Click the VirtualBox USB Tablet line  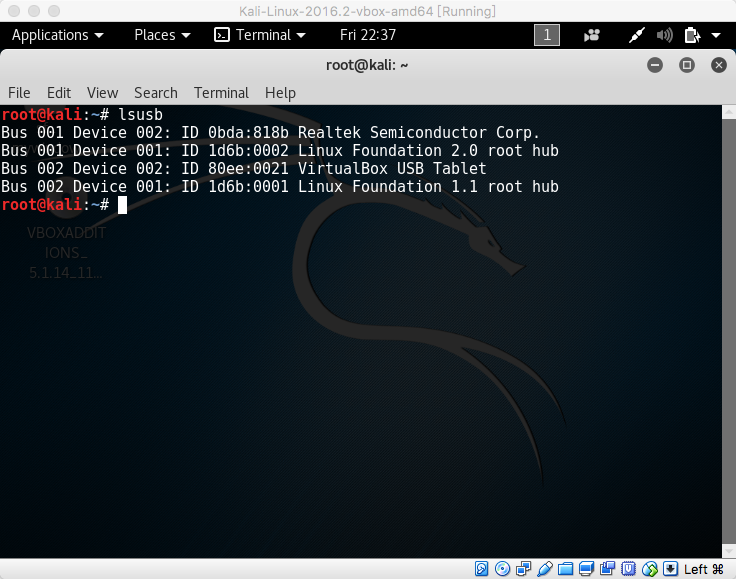(x=244, y=168)
